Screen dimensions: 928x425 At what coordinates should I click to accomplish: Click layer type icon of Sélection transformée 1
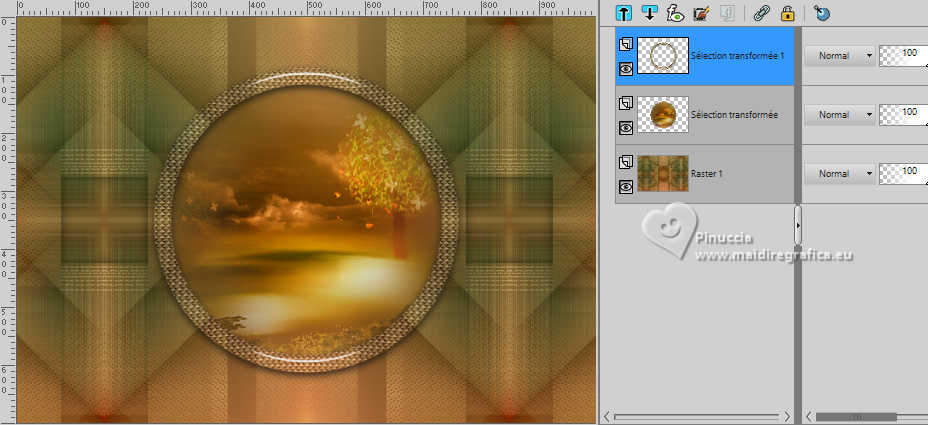pyautogui.click(x=626, y=44)
